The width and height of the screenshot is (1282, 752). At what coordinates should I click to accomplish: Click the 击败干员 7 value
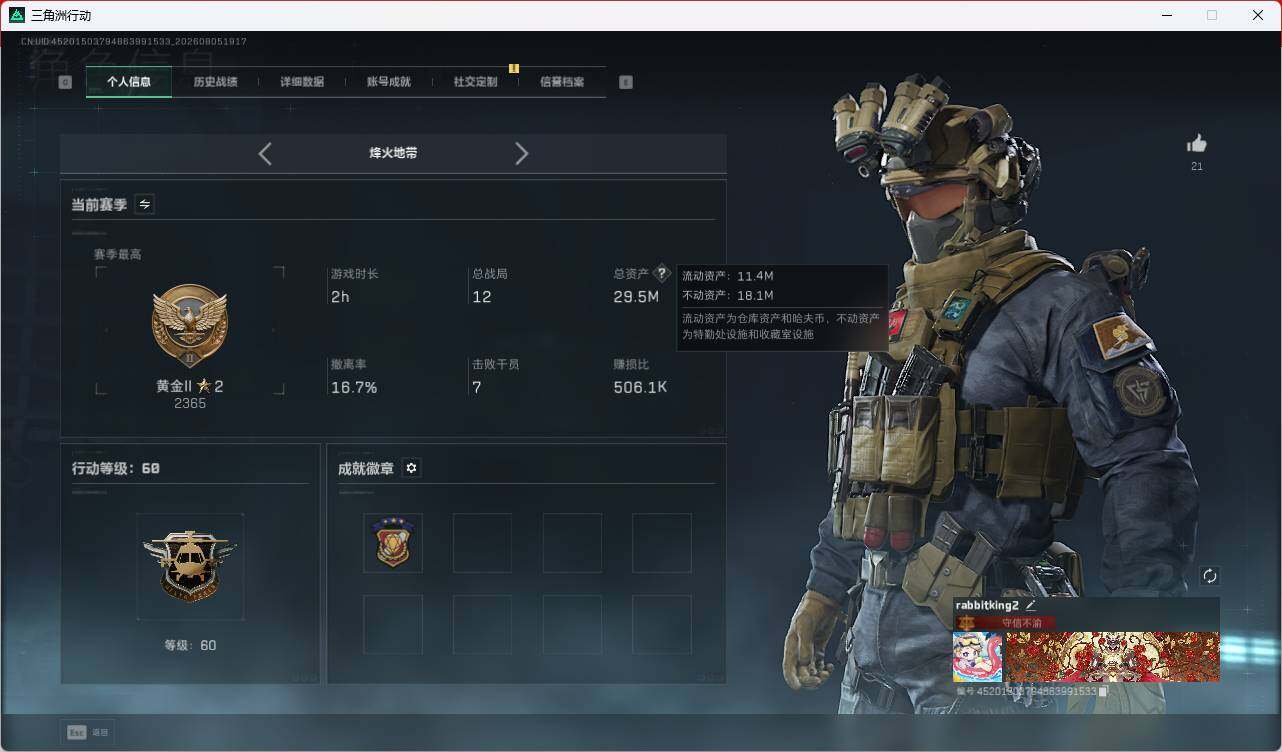pos(477,387)
